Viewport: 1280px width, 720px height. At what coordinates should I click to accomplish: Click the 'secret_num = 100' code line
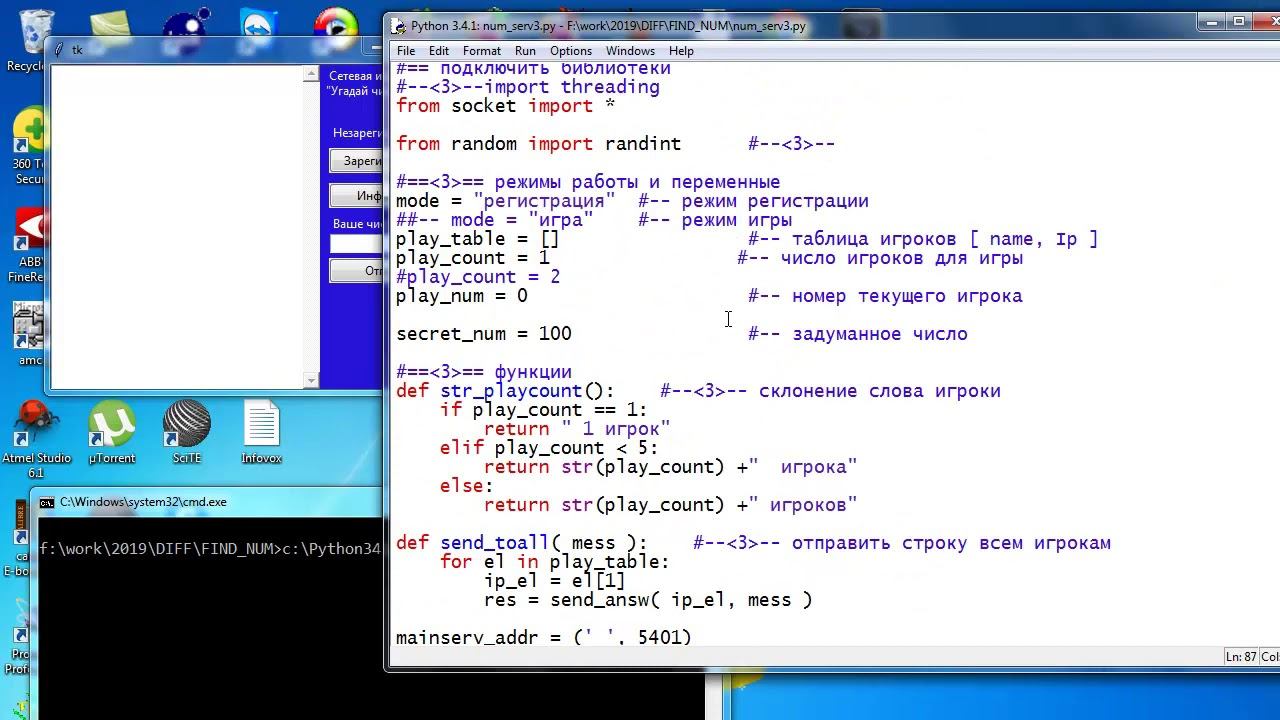pyautogui.click(x=484, y=334)
